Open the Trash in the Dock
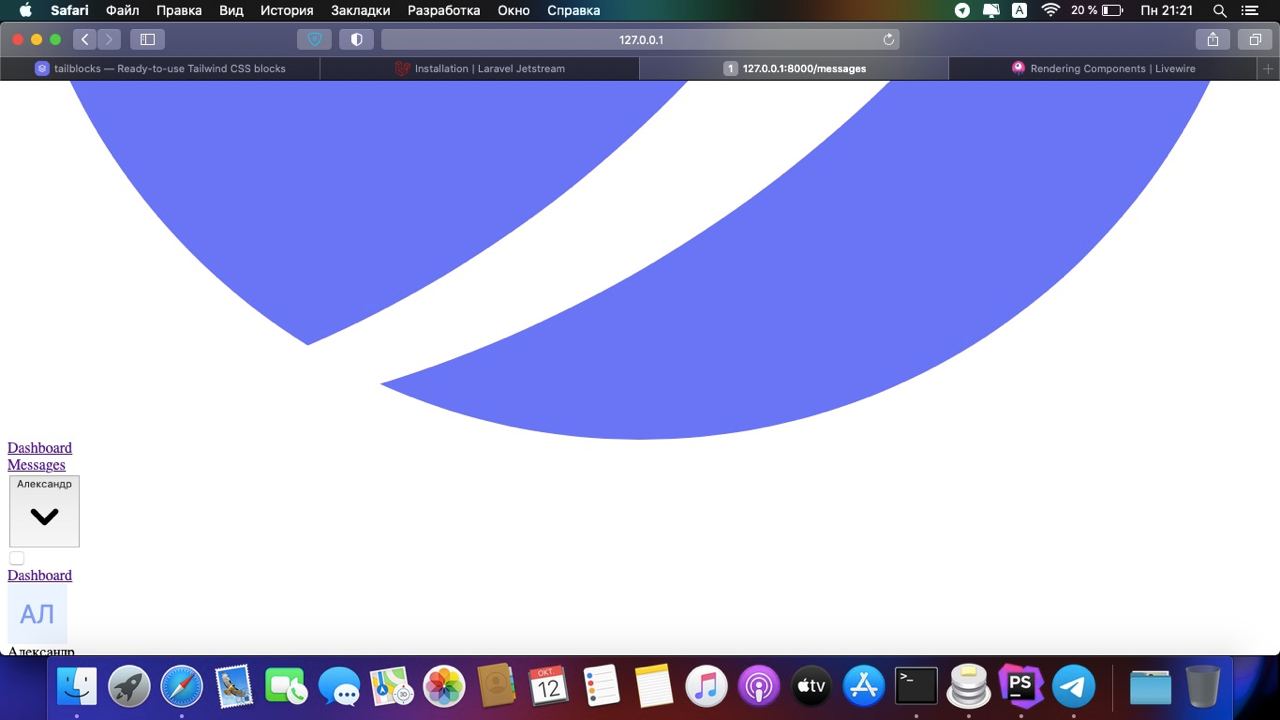Screen dimensions: 1280x720 tap(1203, 687)
